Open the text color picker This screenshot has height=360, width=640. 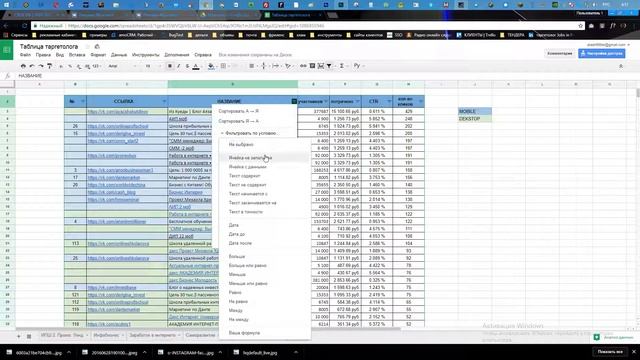tap(196, 66)
